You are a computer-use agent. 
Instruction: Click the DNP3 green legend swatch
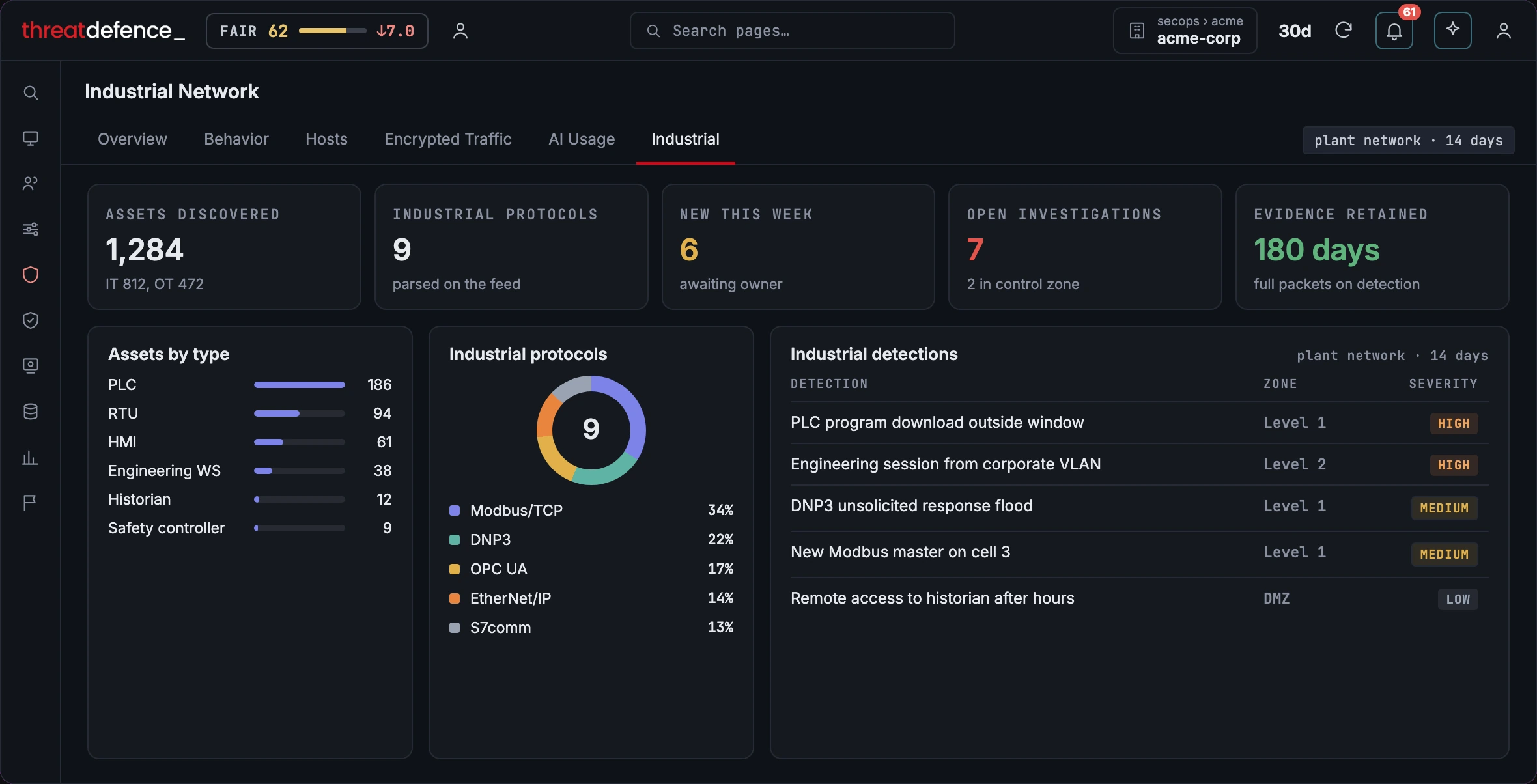(x=455, y=540)
